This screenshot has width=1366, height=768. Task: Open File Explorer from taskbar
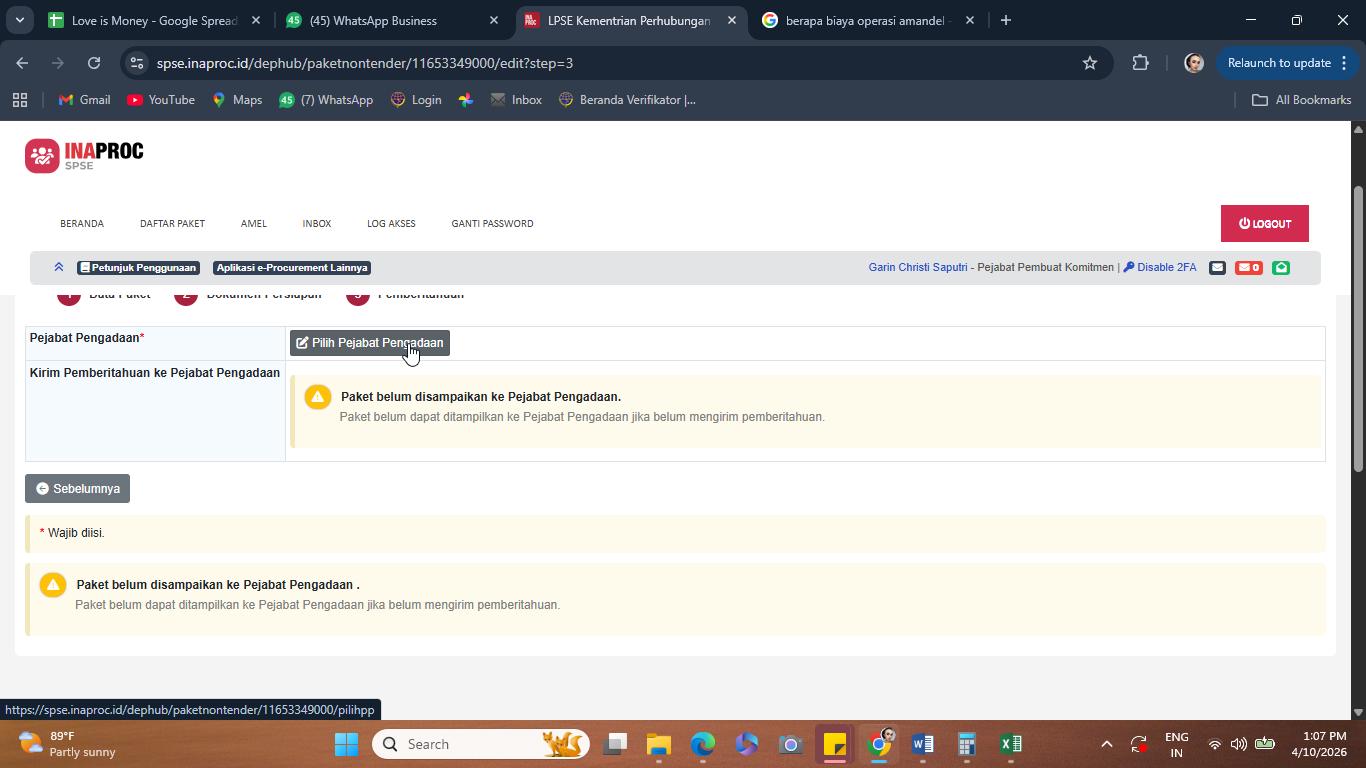pos(658,744)
